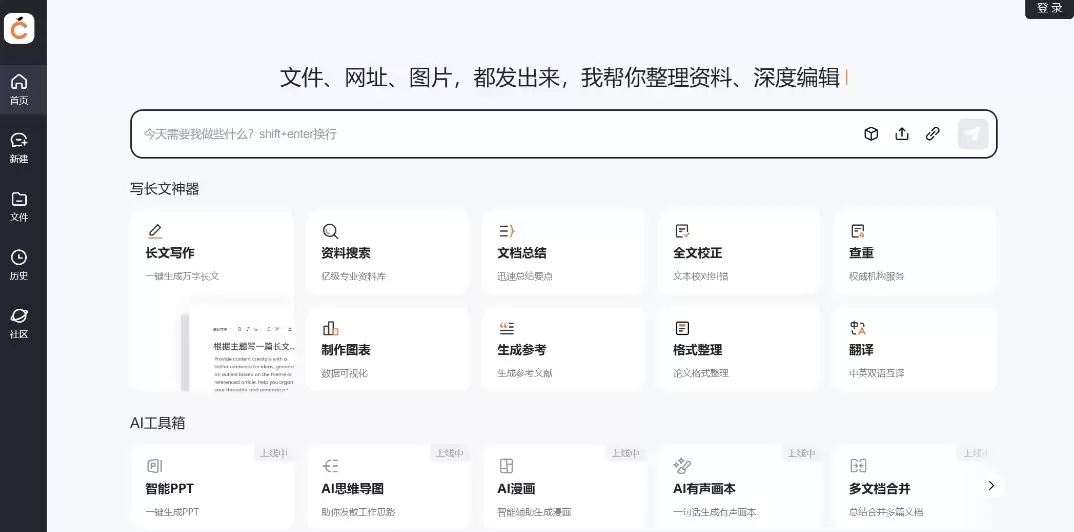Click the 写长文神器 section heading
1074x532 pixels.
pyautogui.click(x=164, y=189)
